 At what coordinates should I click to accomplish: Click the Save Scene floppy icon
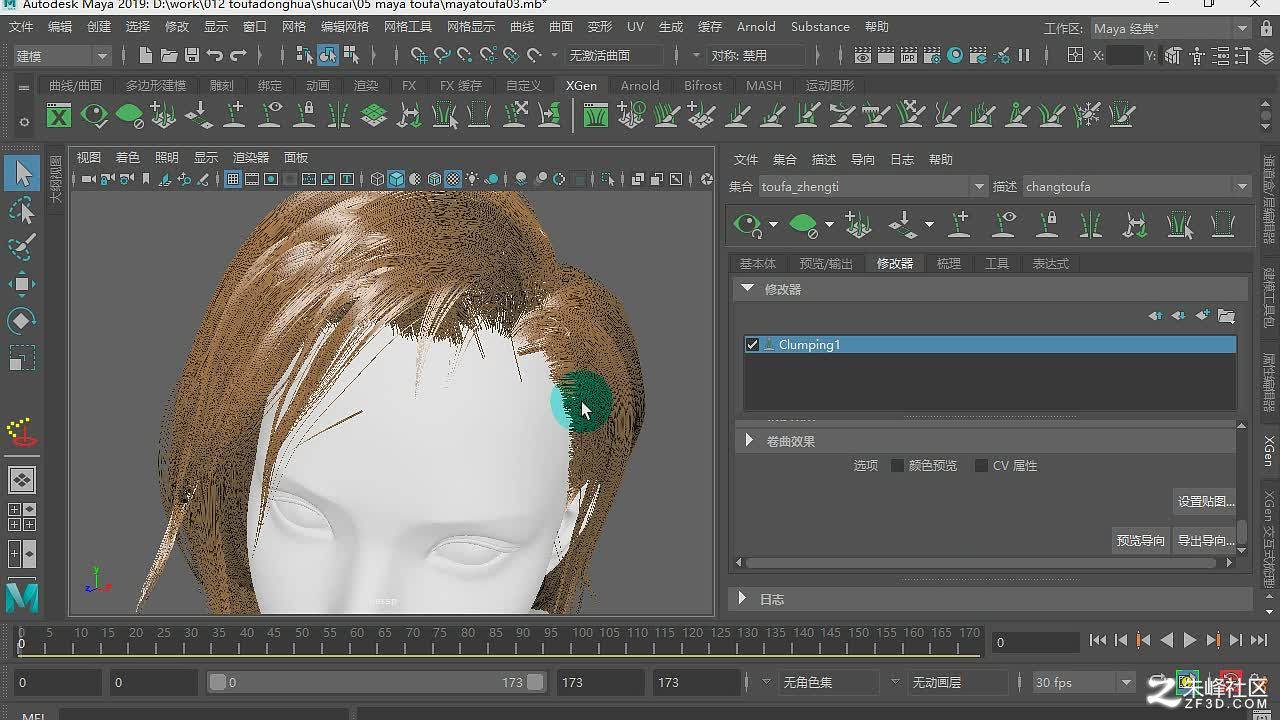(x=192, y=56)
